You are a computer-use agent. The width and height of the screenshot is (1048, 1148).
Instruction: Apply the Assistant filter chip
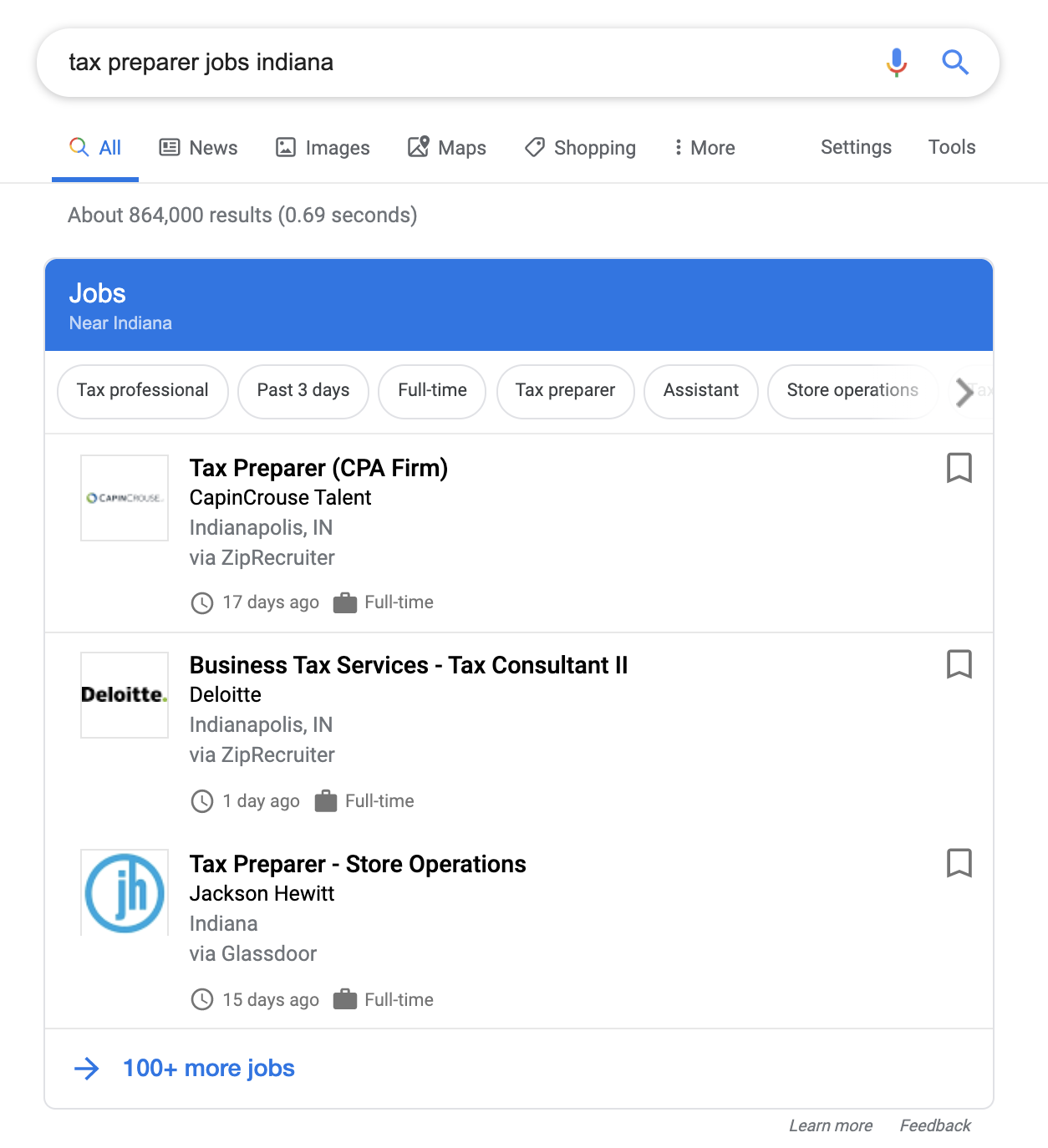pos(701,391)
